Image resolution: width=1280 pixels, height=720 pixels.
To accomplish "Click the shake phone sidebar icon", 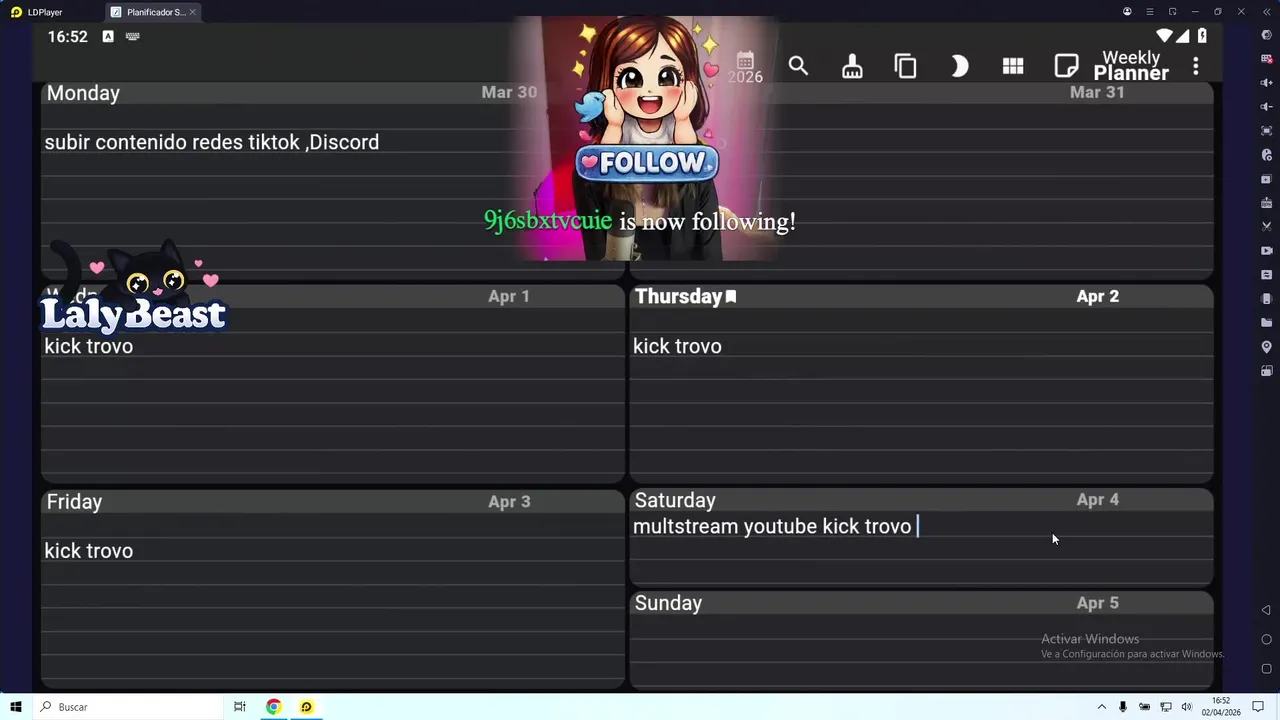I will (x=1267, y=299).
